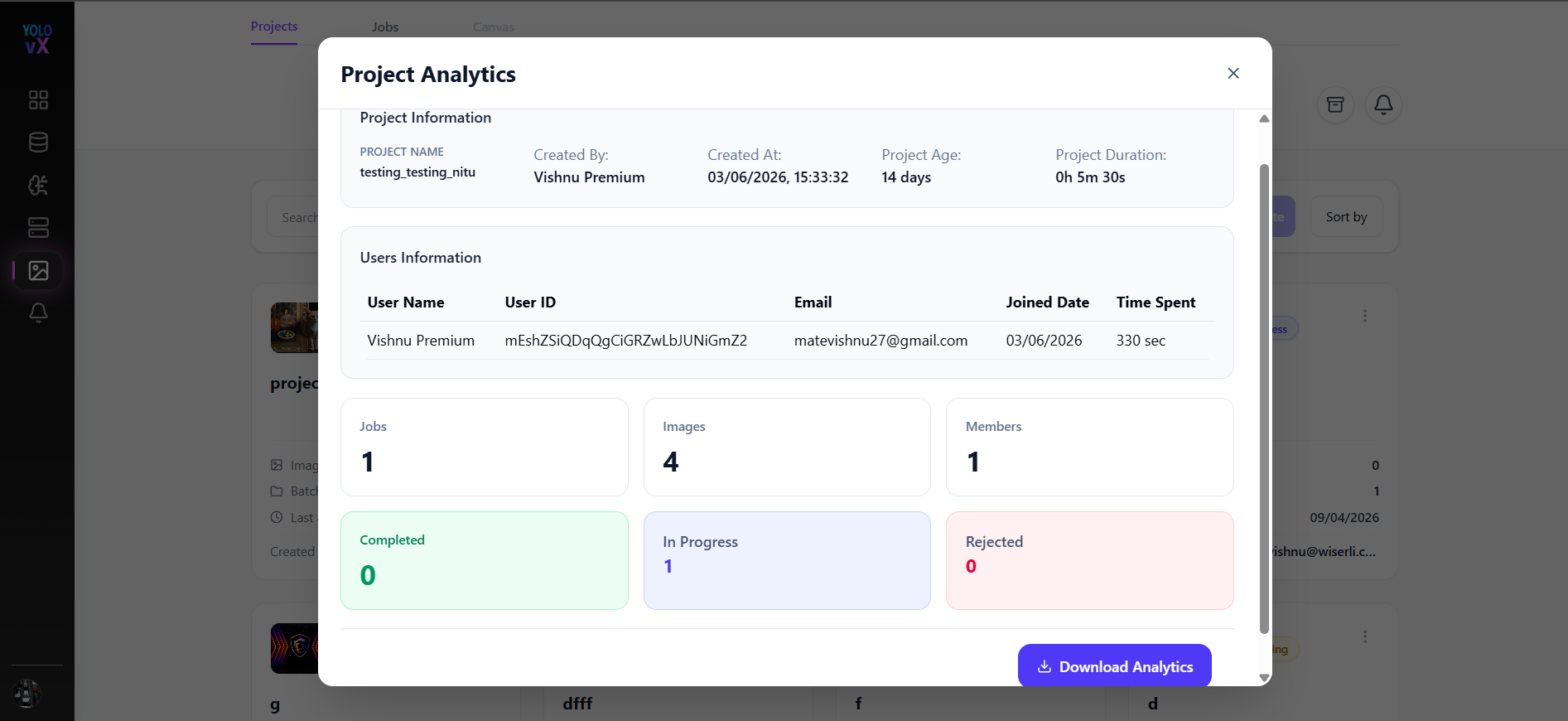Open the server stack icon in sidebar
This screenshot has width=1568, height=721.
(38, 227)
